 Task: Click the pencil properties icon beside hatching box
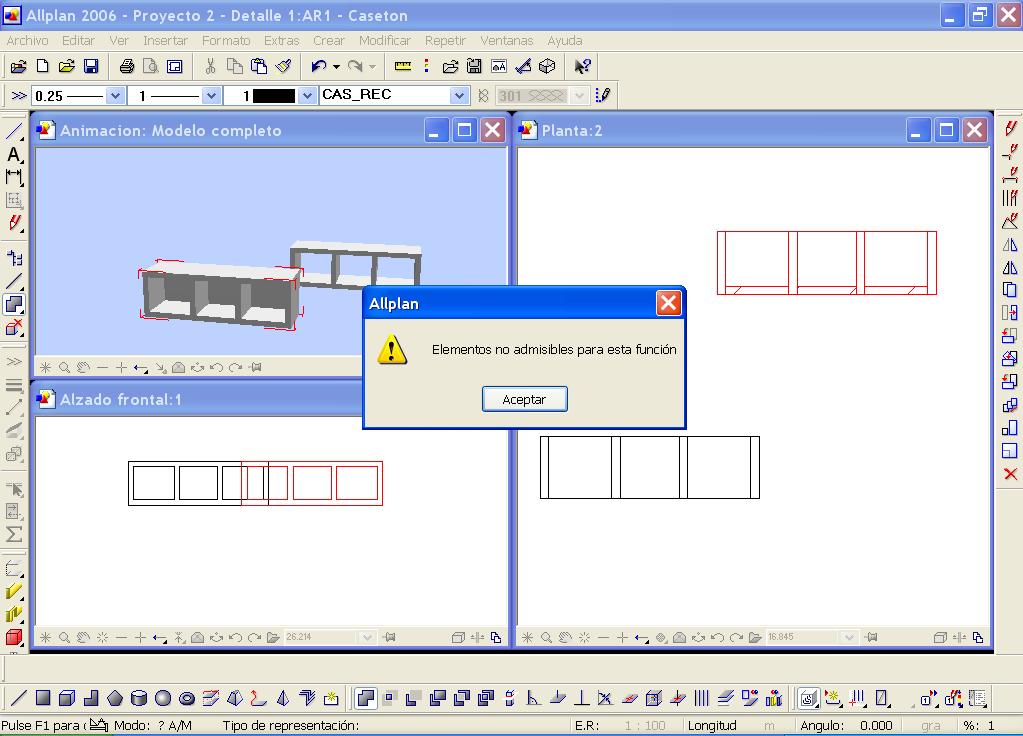(x=603, y=95)
